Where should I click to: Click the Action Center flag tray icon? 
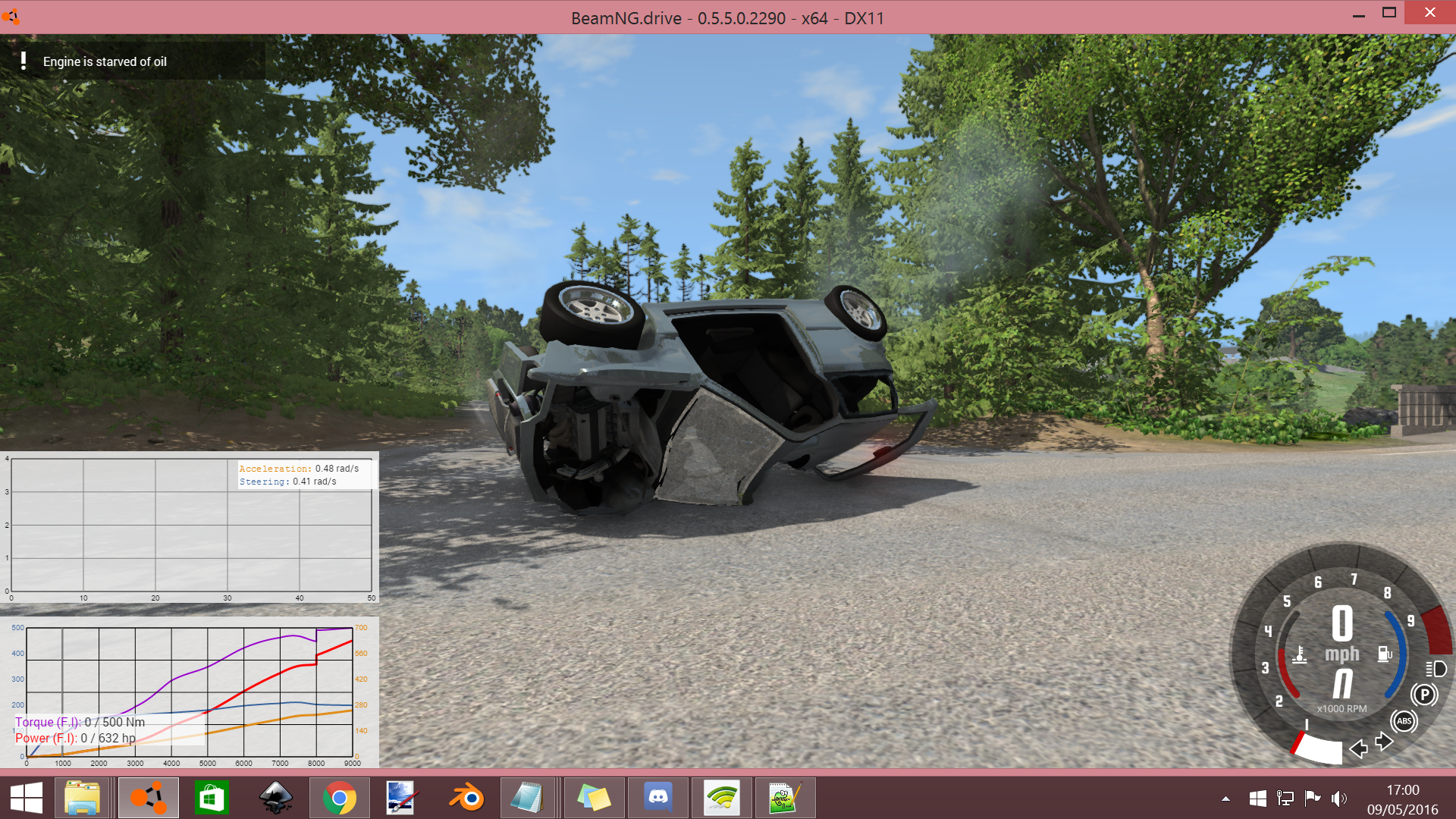tap(1312, 798)
